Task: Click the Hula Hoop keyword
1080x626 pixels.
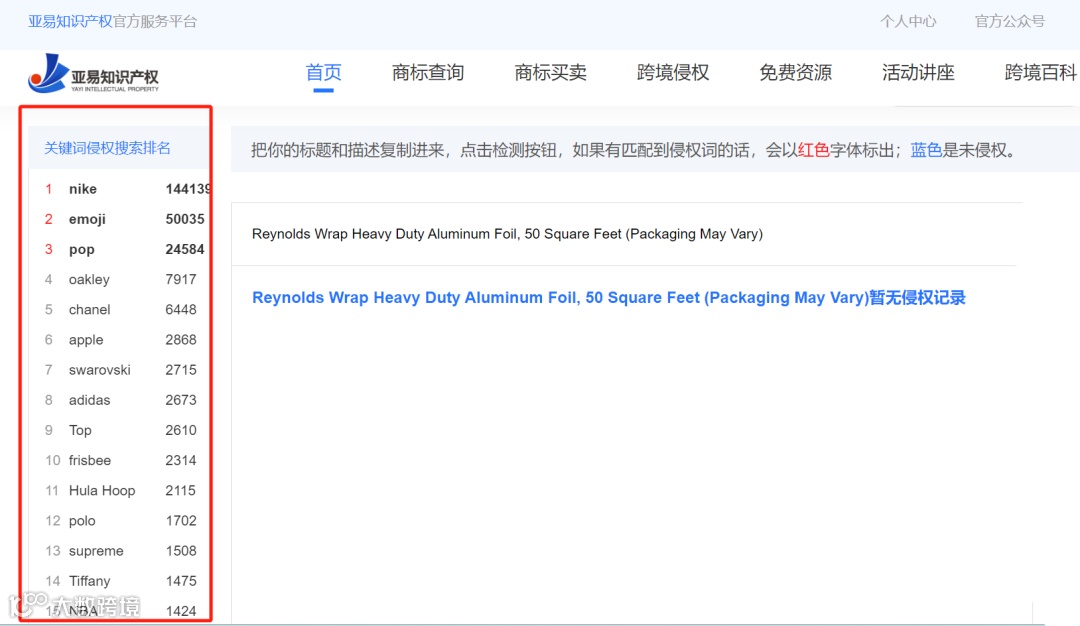Action: (x=102, y=491)
